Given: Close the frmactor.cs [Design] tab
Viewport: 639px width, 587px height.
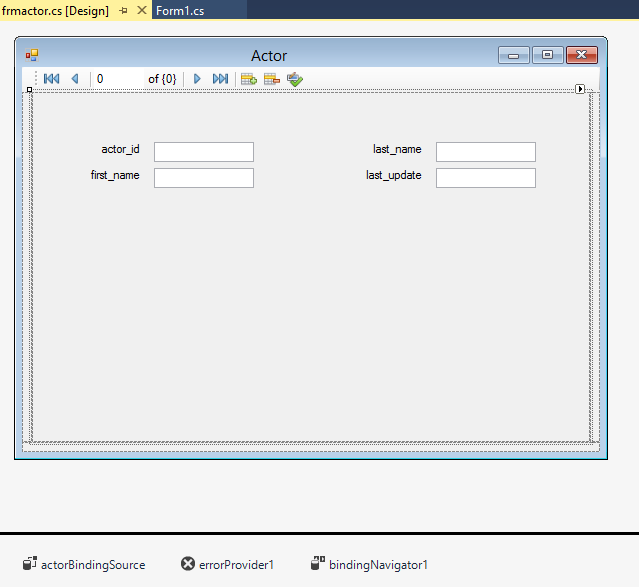Looking at the screenshot, I should click(142, 10).
